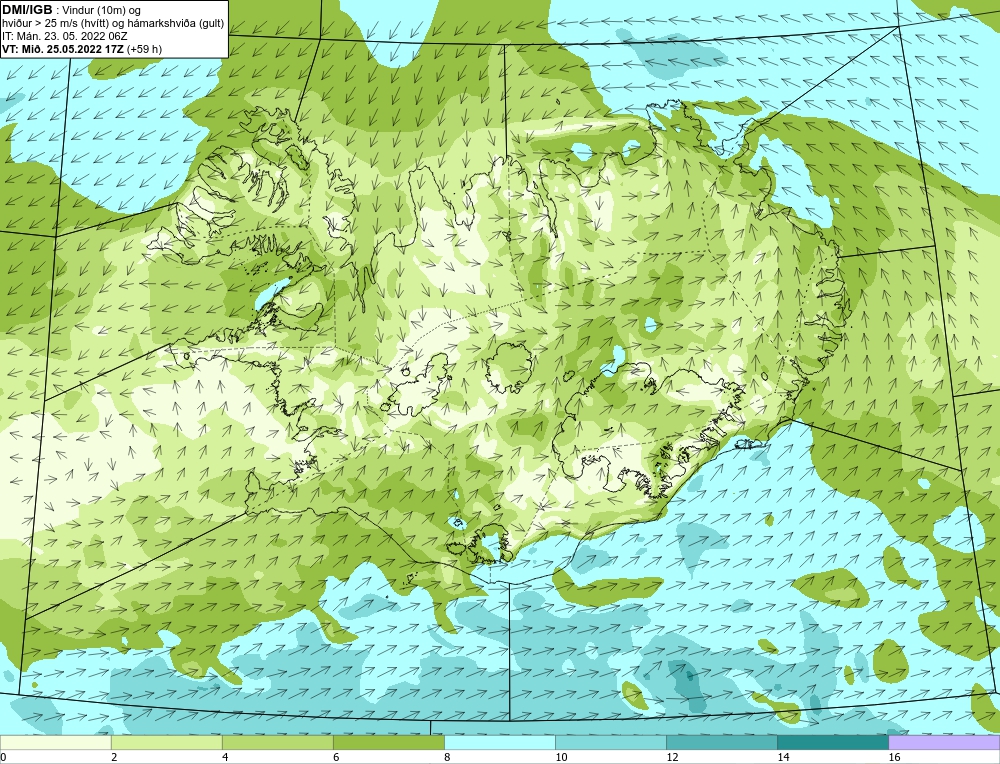Click the 2–4 m/s light green swatch
The height and width of the screenshot is (764, 1000).
(x=166, y=742)
